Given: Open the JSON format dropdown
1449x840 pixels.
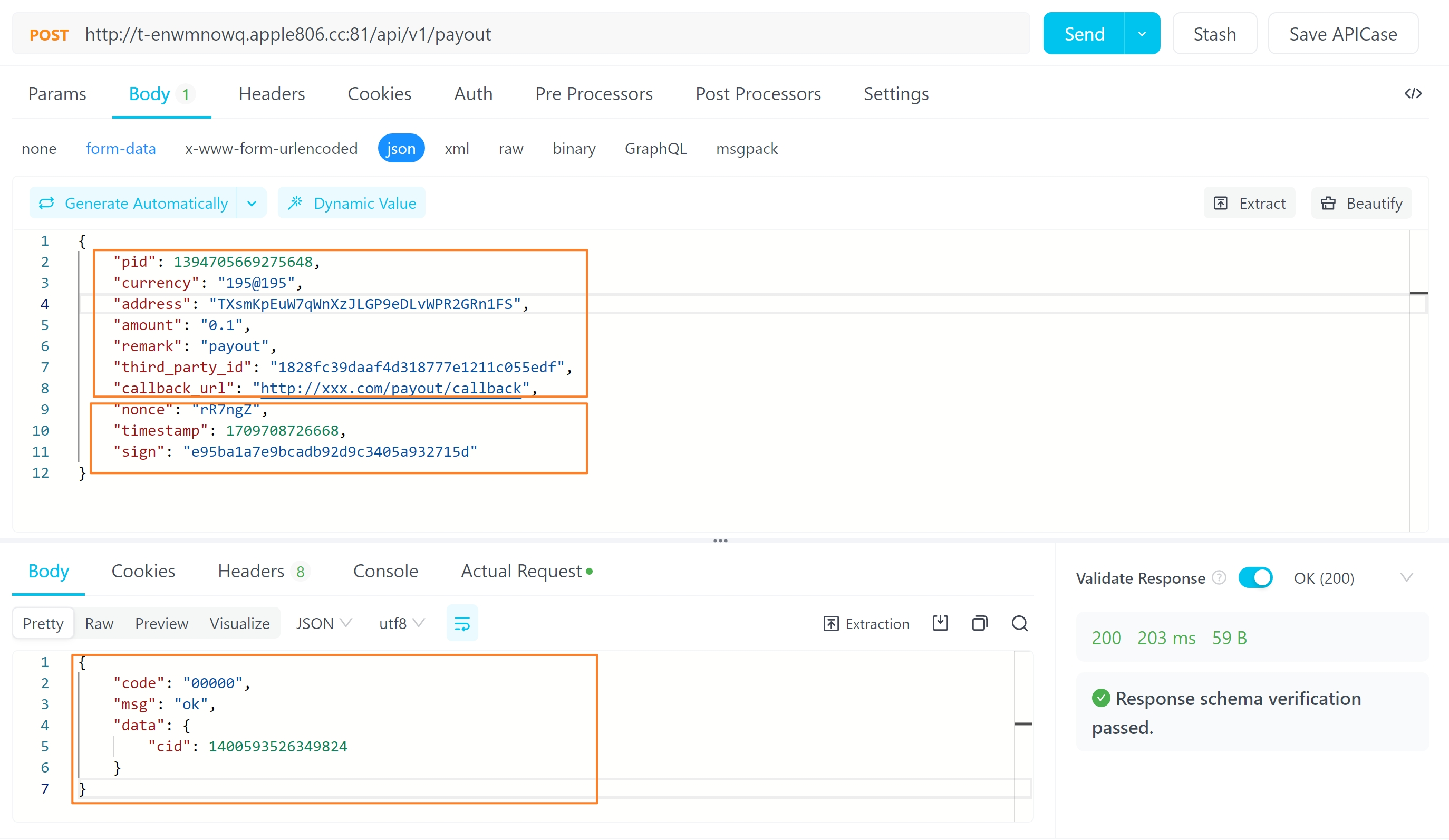Looking at the screenshot, I should point(323,623).
